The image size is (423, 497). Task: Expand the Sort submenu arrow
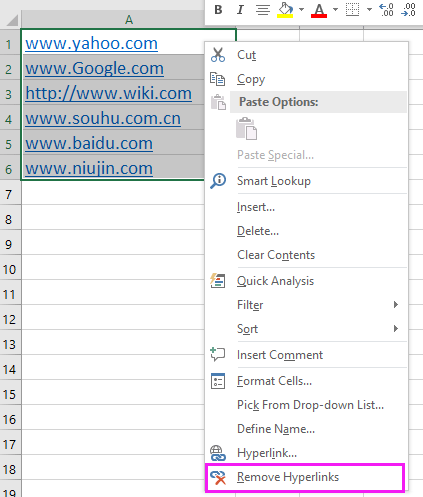[396, 328]
